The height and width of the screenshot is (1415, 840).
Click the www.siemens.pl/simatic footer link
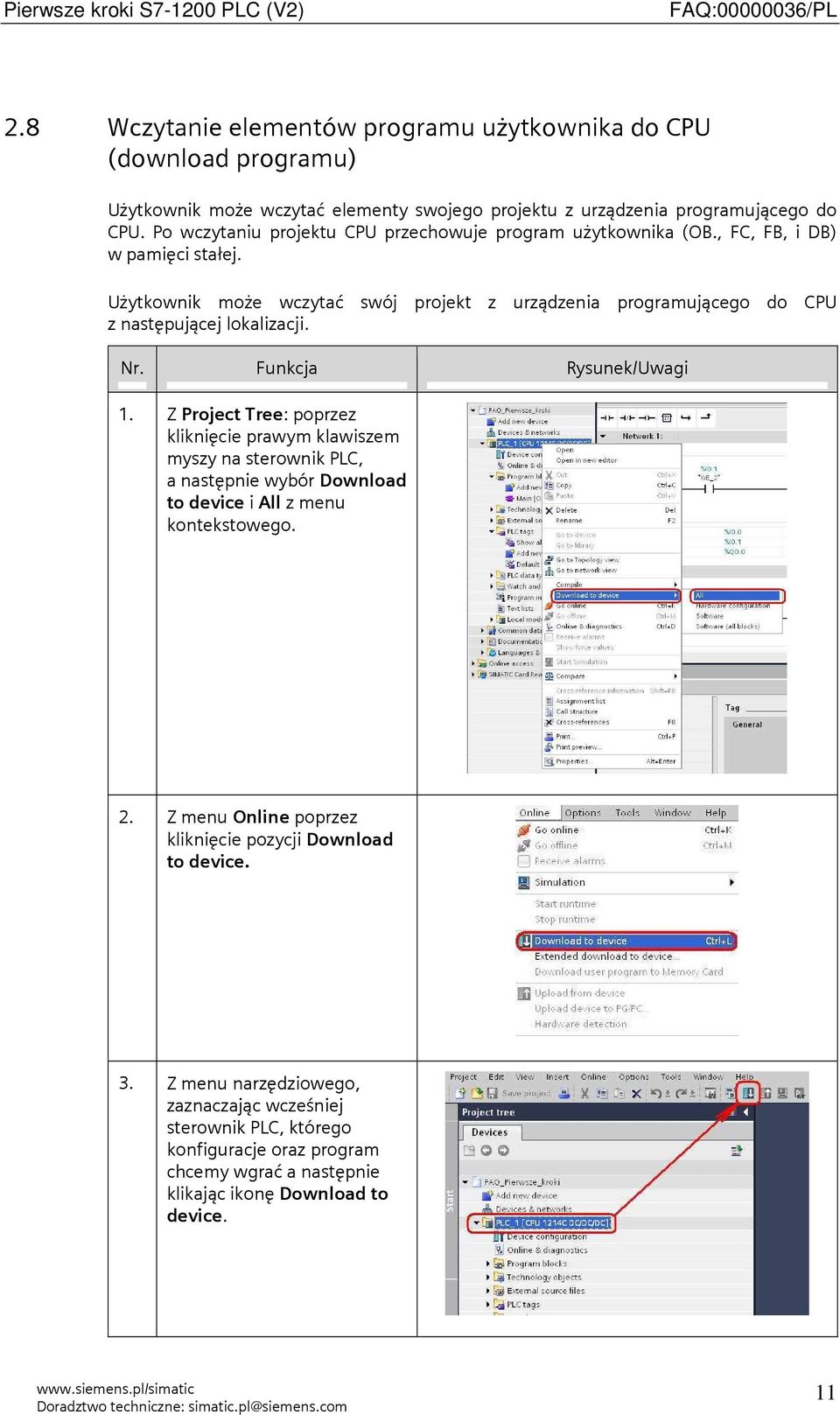tap(115, 1388)
